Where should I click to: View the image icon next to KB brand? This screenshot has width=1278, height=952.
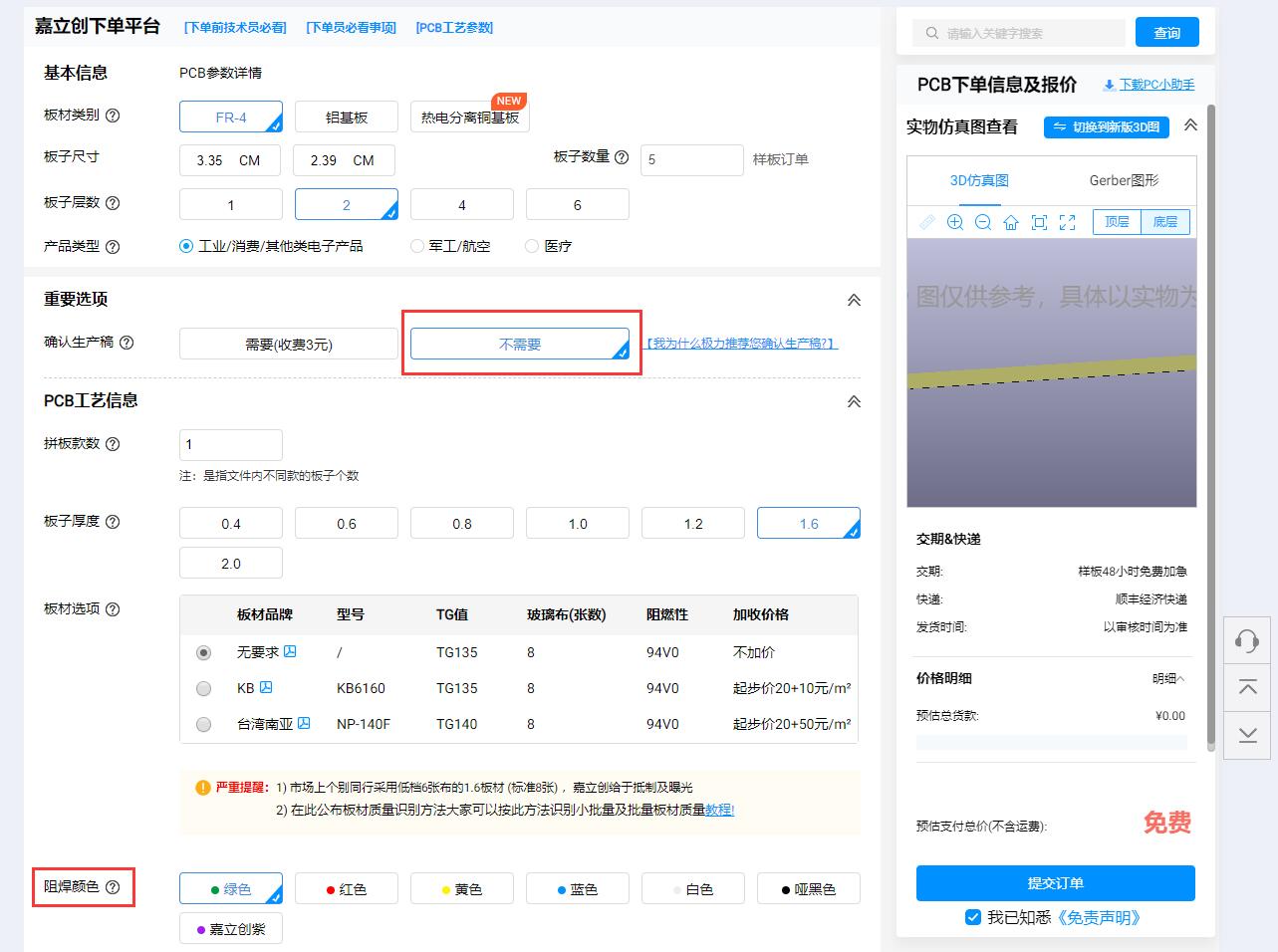point(266,687)
